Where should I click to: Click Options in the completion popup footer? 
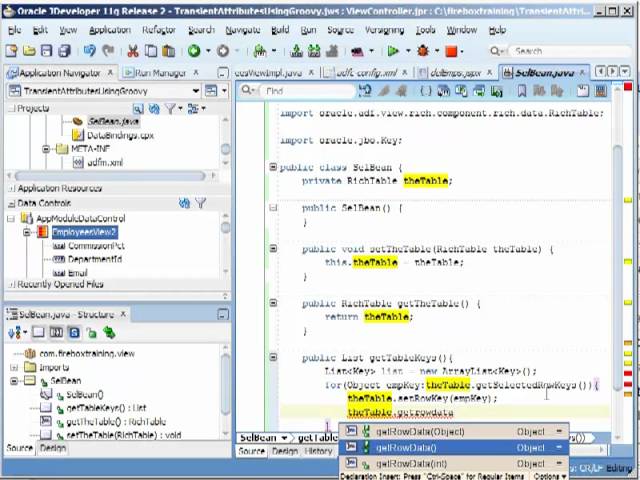[549, 476]
